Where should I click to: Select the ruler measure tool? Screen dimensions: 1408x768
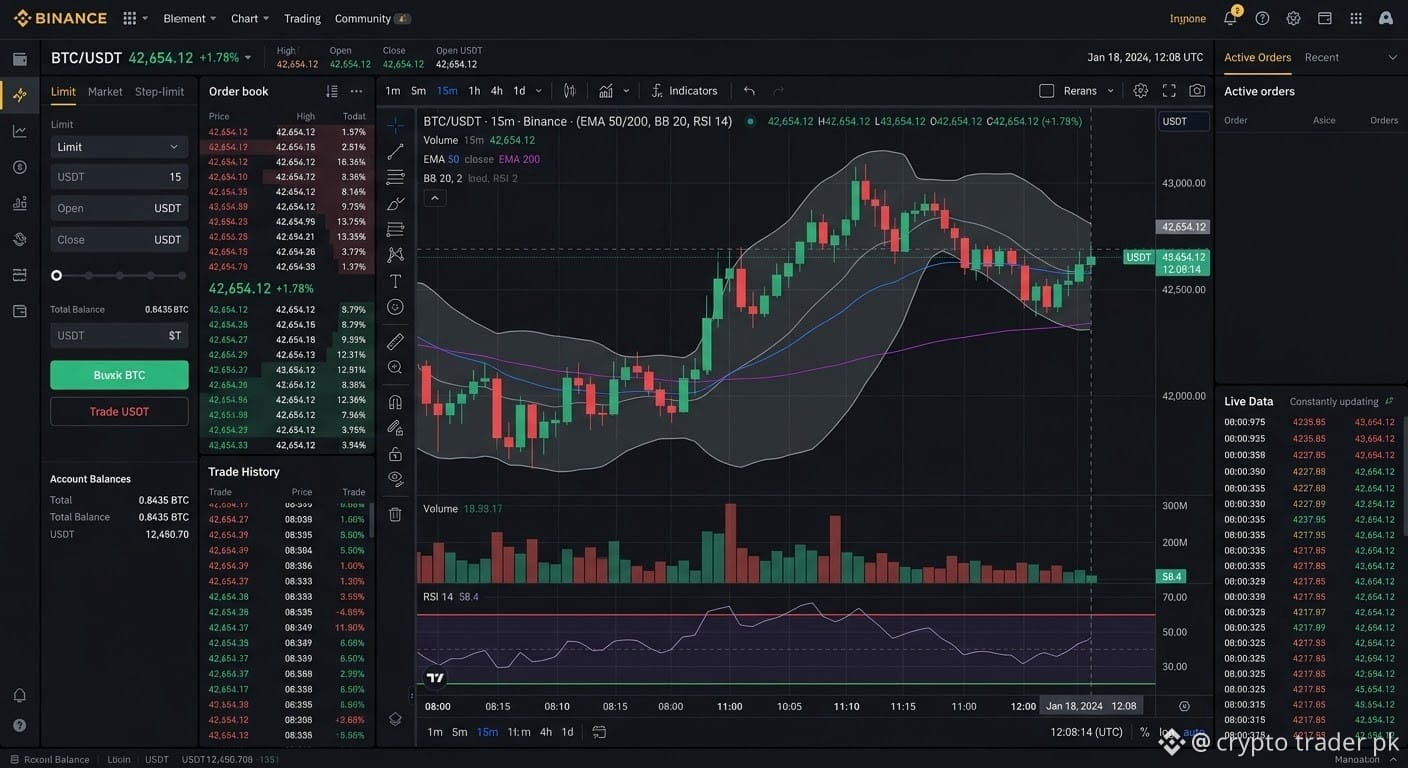pos(395,341)
